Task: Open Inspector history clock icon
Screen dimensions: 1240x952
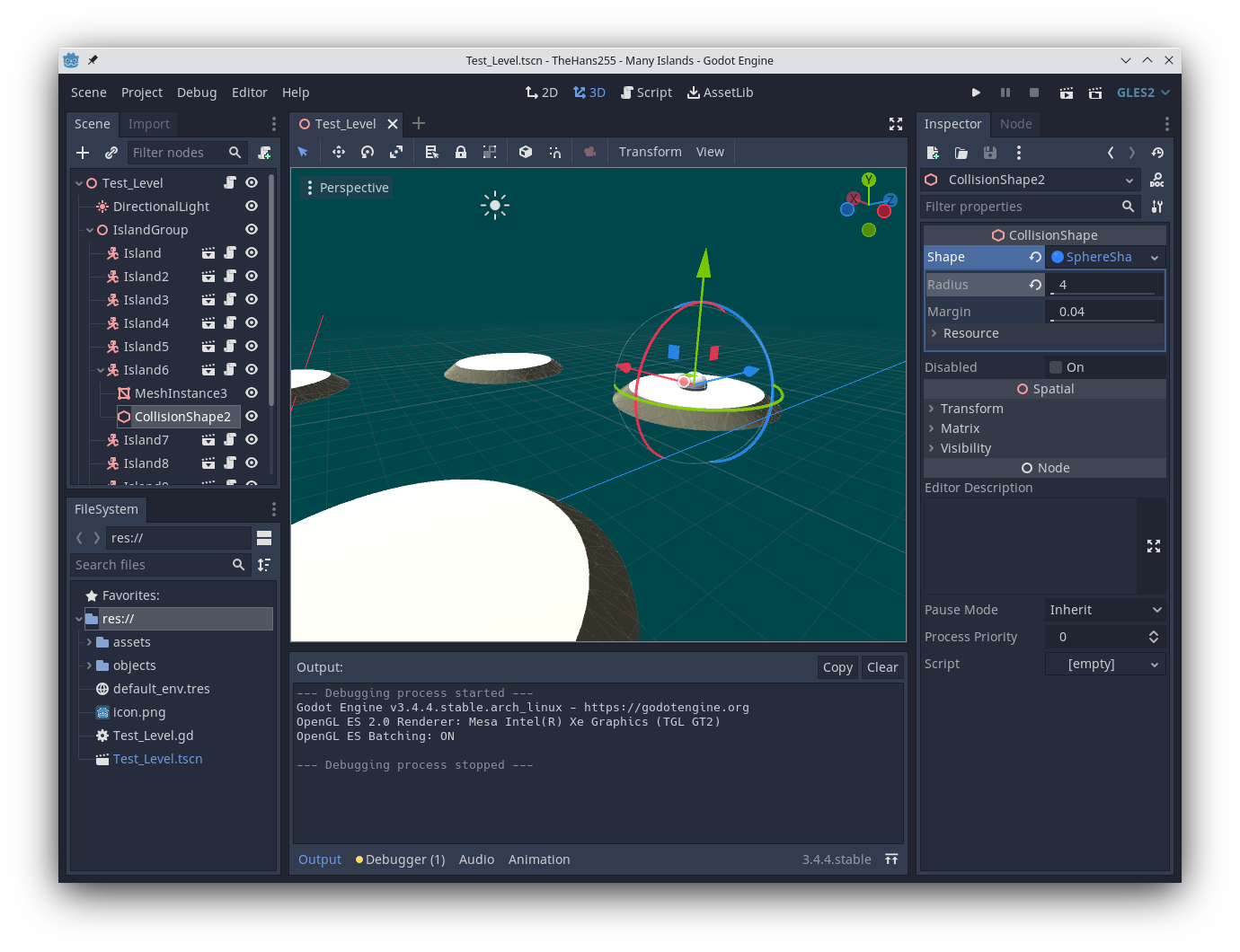Action: click(x=1157, y=153)
